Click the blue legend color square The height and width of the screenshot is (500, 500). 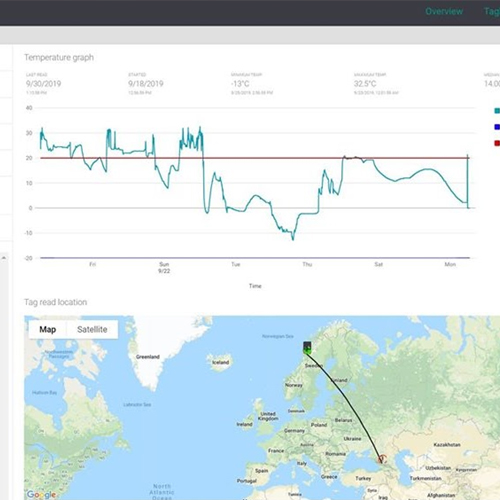tap(497, 127)
